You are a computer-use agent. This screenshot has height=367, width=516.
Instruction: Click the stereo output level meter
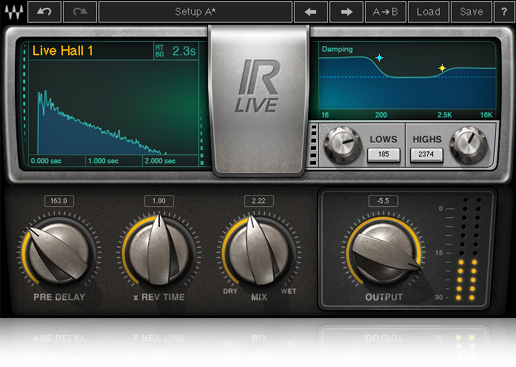(x=468, y=249)
